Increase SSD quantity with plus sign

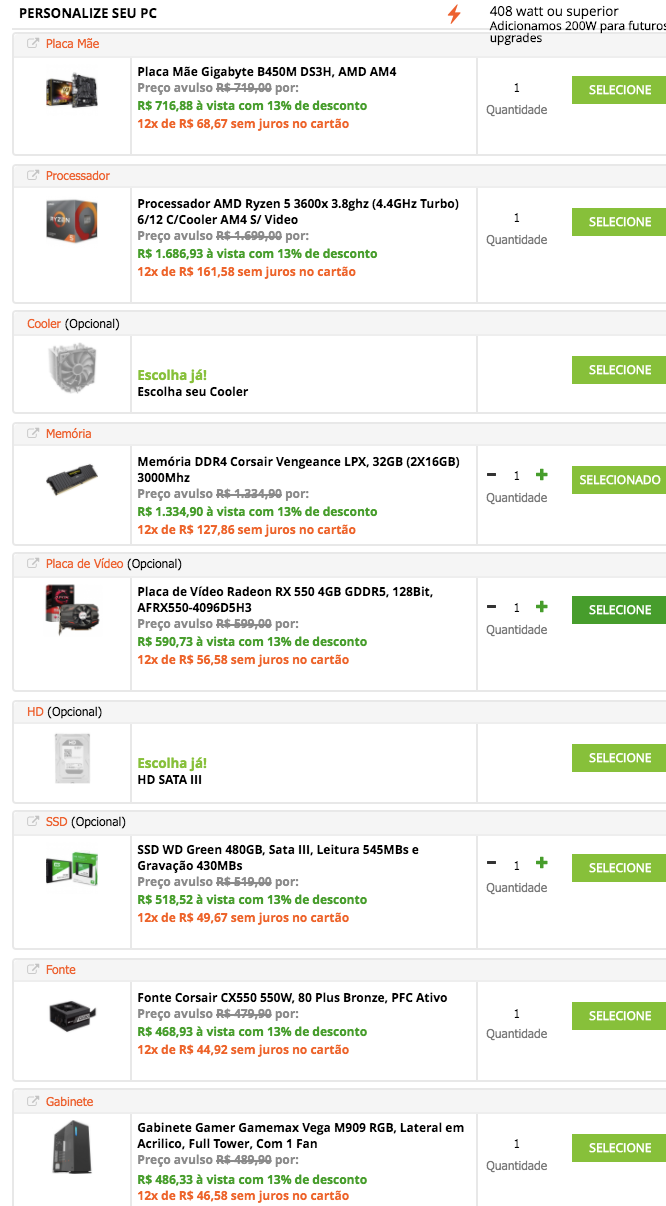pos(542,863)
